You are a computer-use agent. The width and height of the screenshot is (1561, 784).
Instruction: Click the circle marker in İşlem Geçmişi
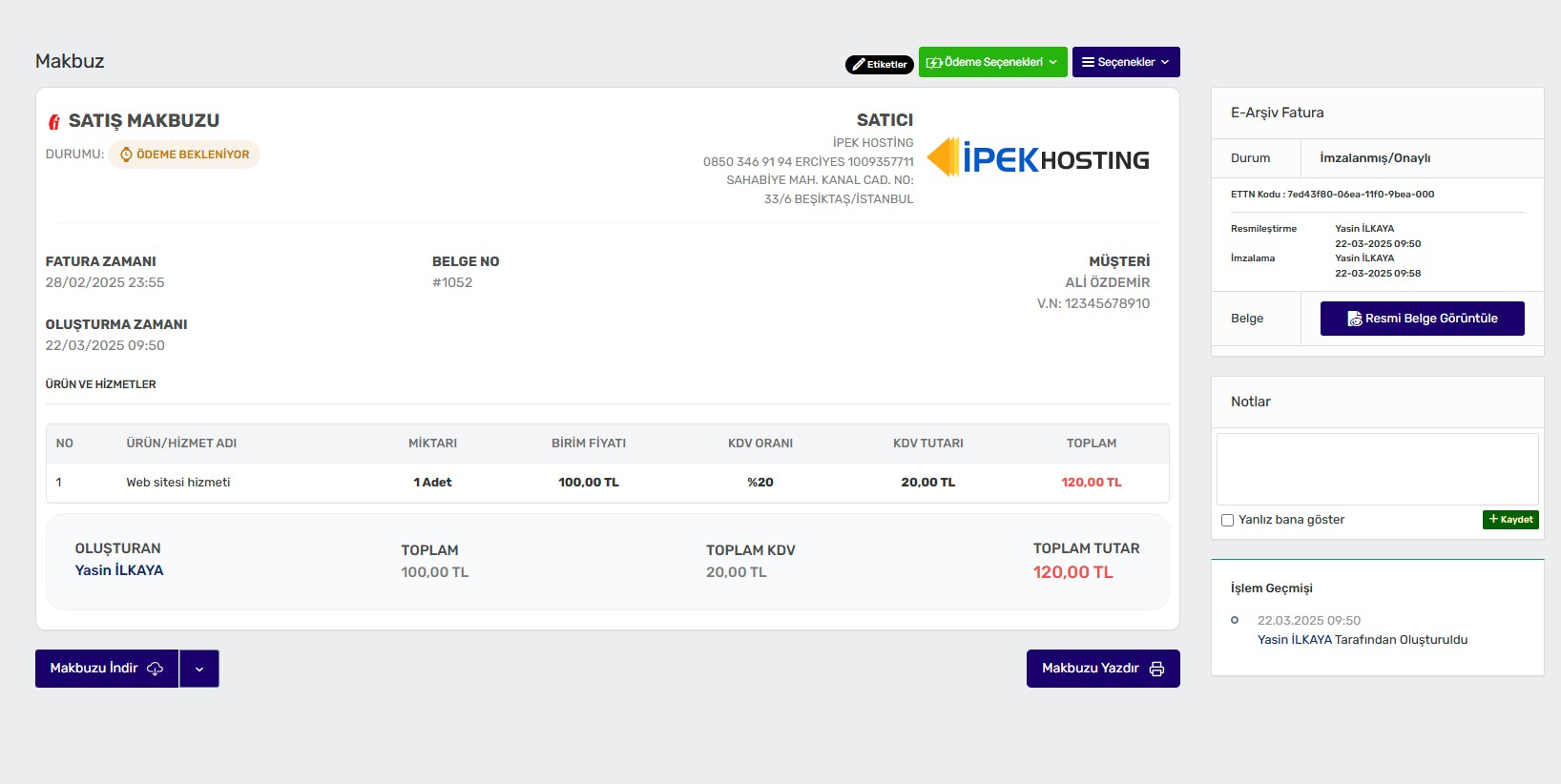tap(1235, 620)
